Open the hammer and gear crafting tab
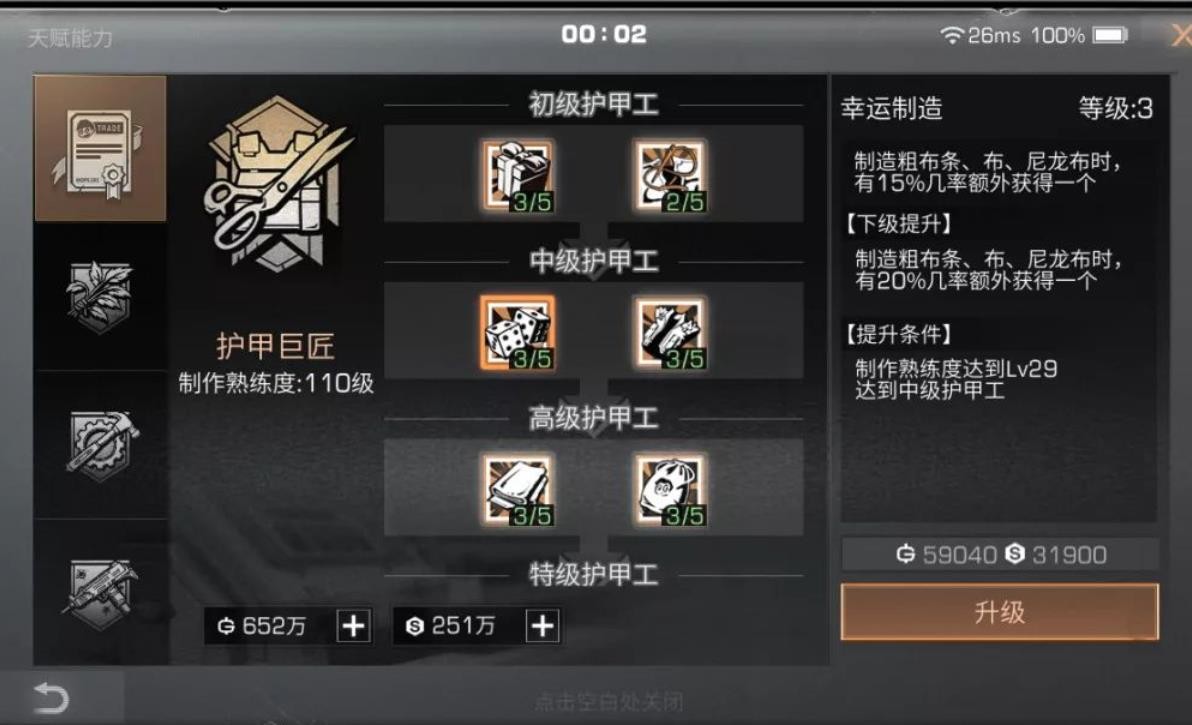 100,446
